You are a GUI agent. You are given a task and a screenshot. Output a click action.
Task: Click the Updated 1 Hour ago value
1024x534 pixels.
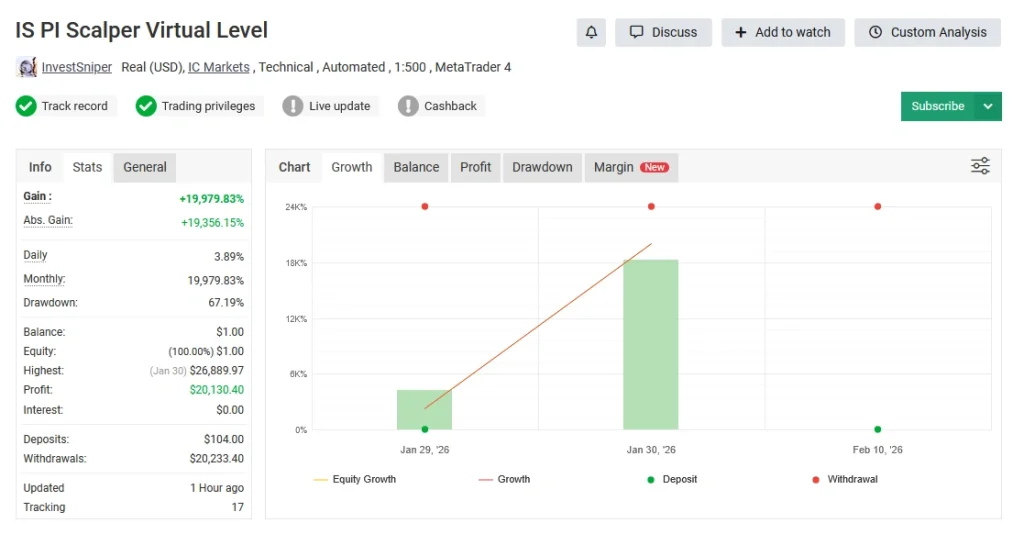click(217, 488)
